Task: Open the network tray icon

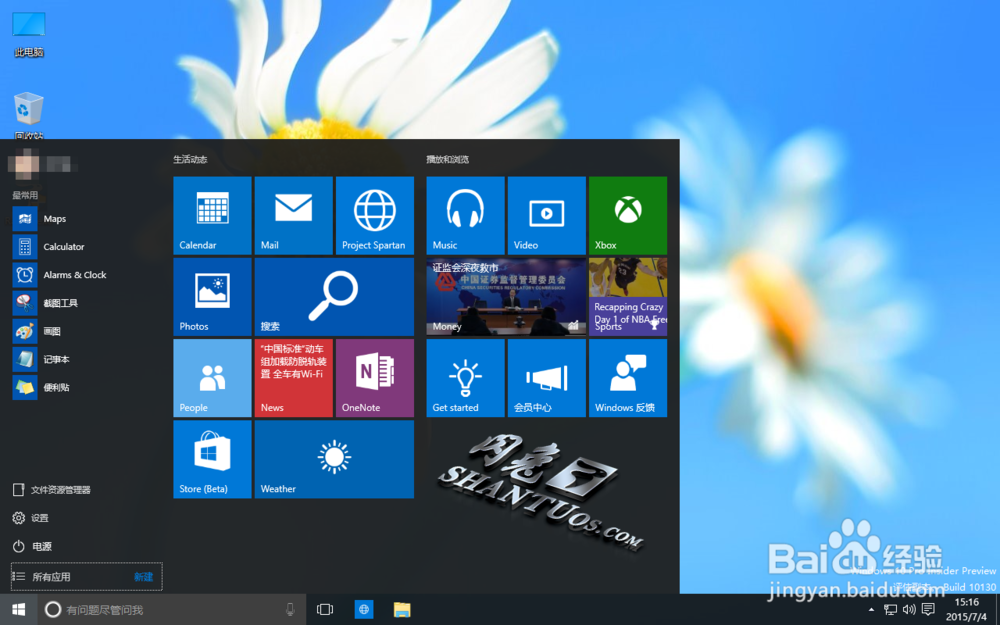Action: coord(890,610)
